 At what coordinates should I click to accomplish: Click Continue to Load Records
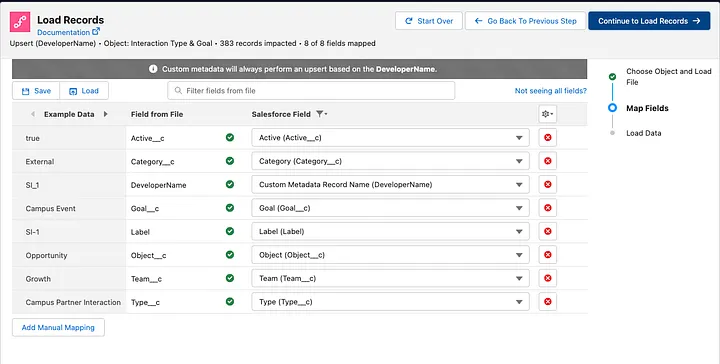point(649,21)
